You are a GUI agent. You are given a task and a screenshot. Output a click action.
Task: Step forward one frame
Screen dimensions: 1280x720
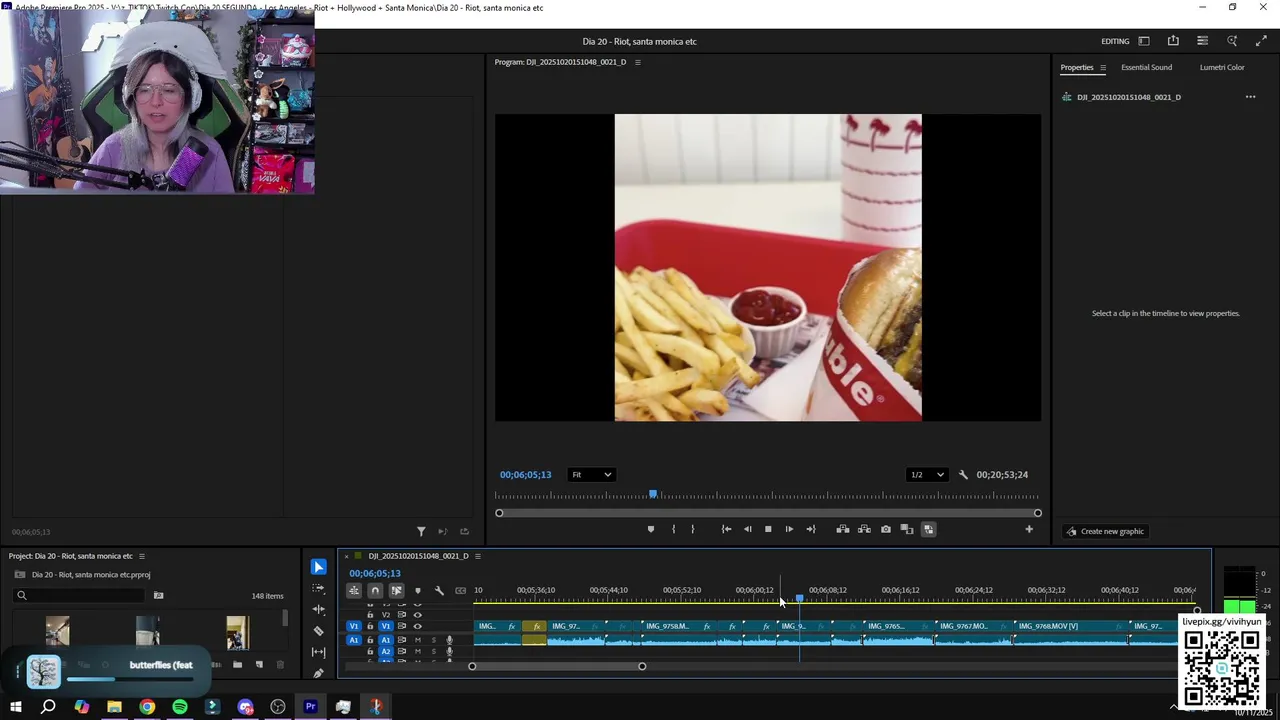[x=789, y=529]
